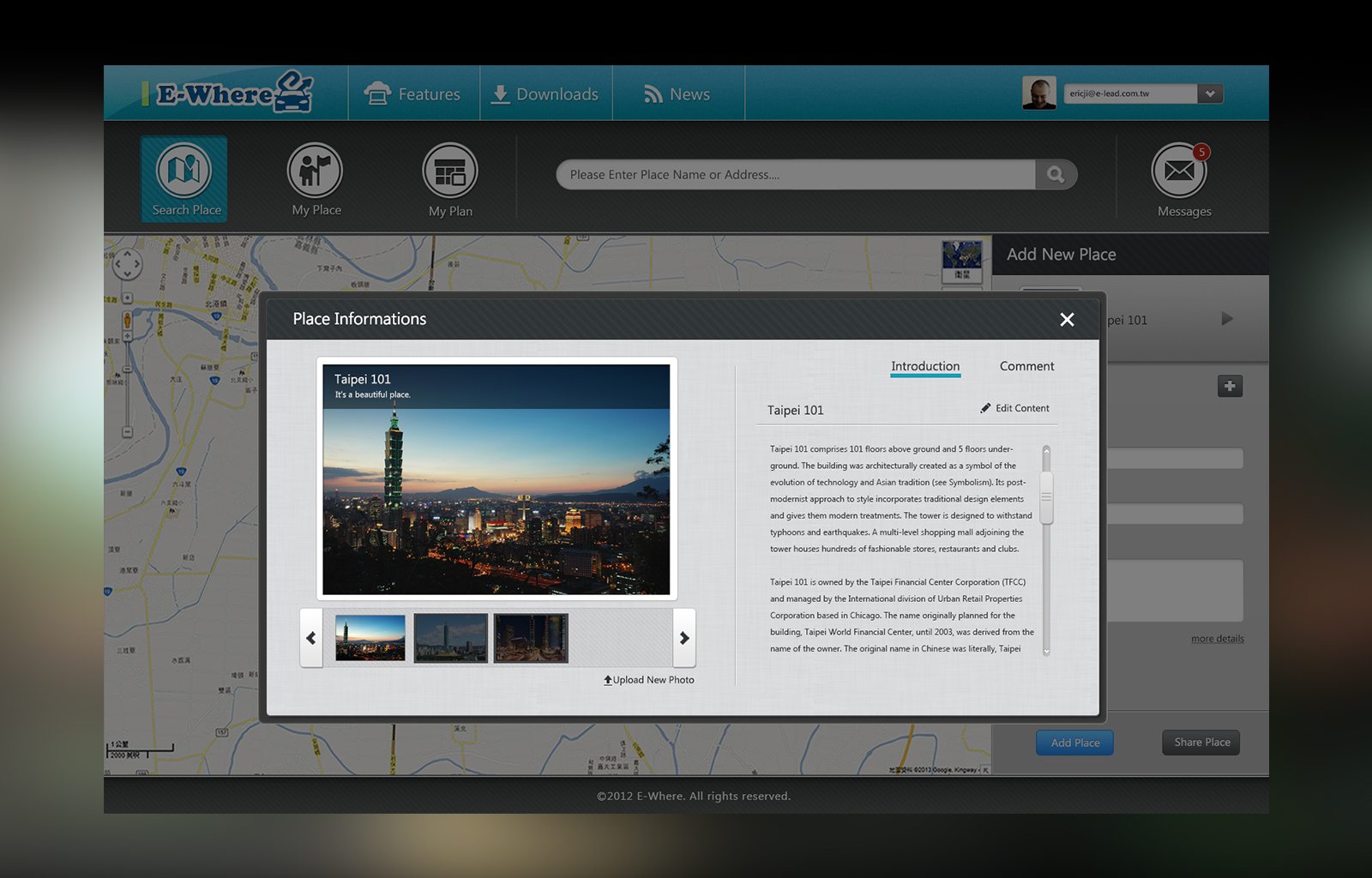This screenshot has width=1372, height=878.
Task: Click the Edit Content pencil icon
Action: tap(985, 408)
